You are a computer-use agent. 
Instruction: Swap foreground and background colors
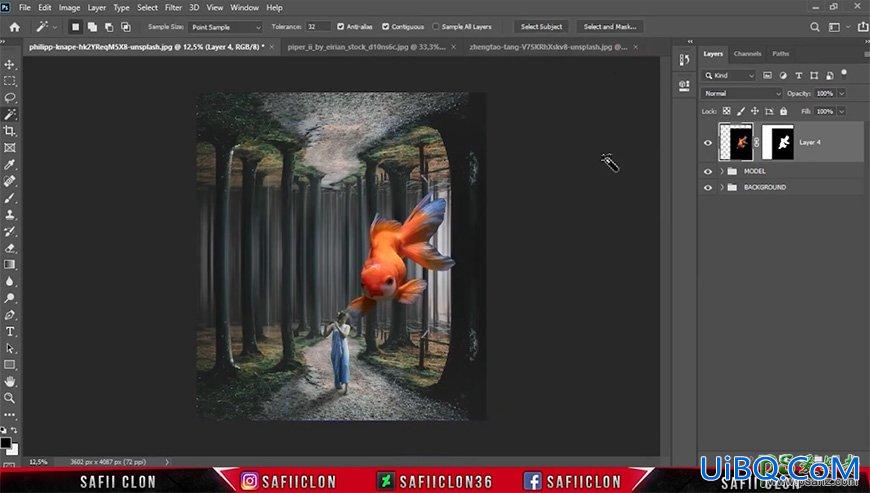[x=14, y=430]
